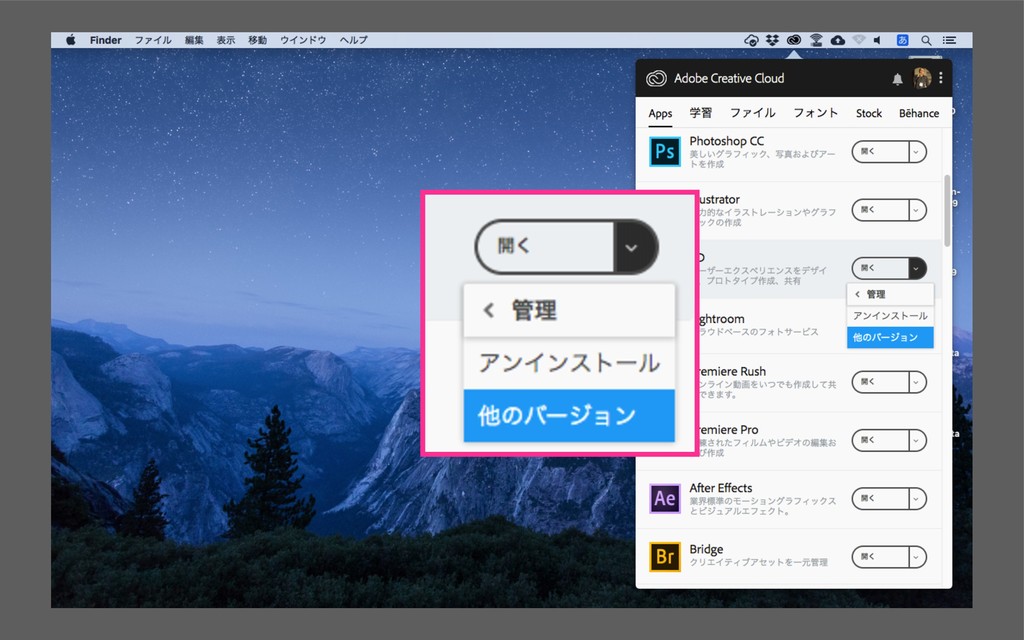Click the cloud upload arrow icon in menu bar
The width and height of the screenshot is (1024, 640).
(x=838, y=40)
